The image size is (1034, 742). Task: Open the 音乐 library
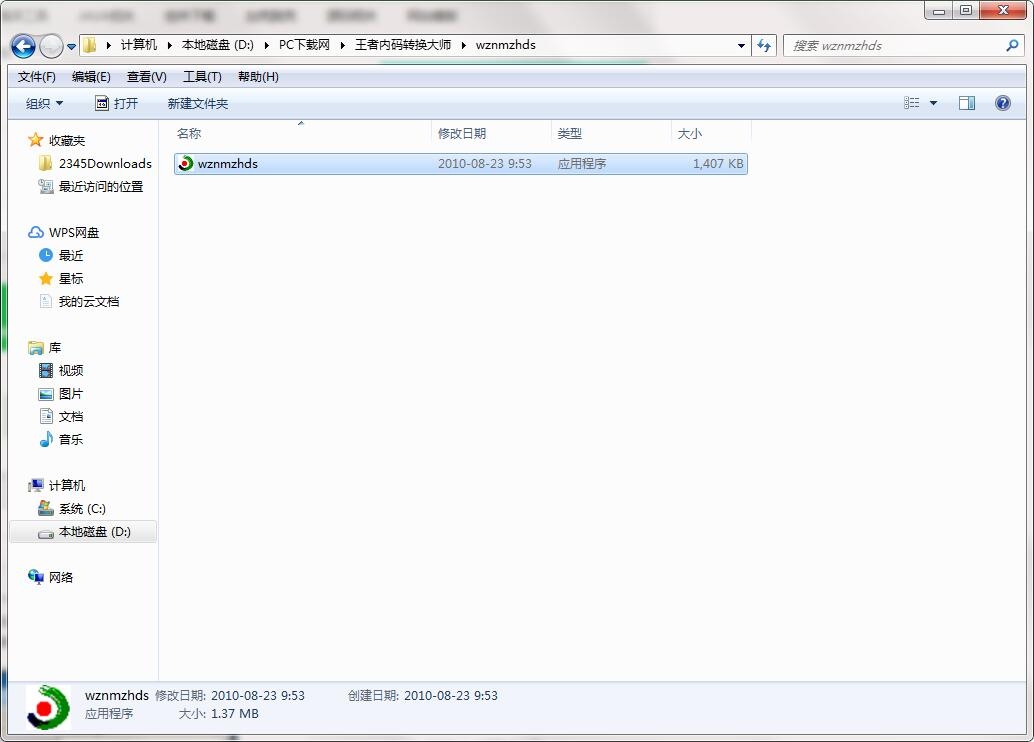tap(71, 439)
